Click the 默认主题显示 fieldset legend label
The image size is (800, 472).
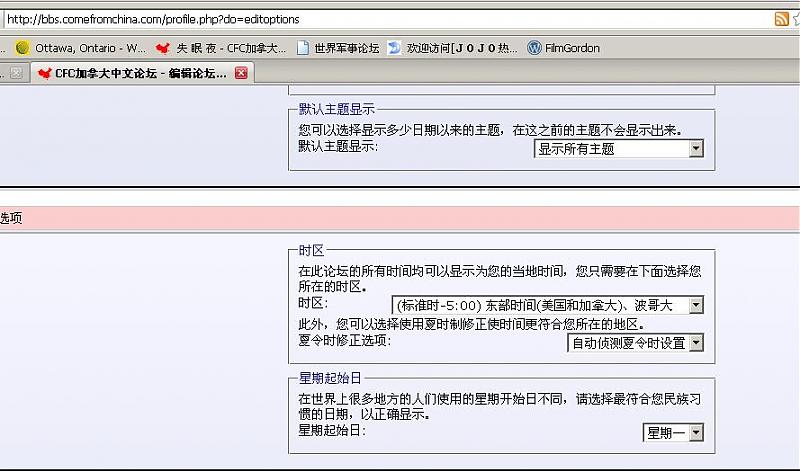pyautogui.click(x=337, y=109)
